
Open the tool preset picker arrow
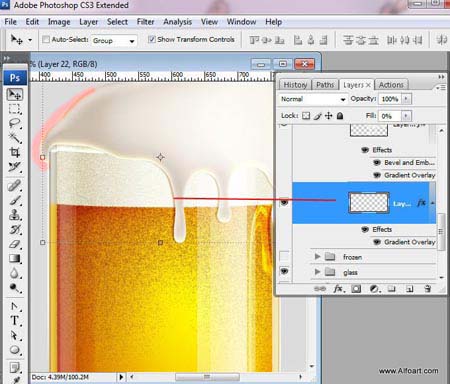pyautogui.click(x=30, y=40)
